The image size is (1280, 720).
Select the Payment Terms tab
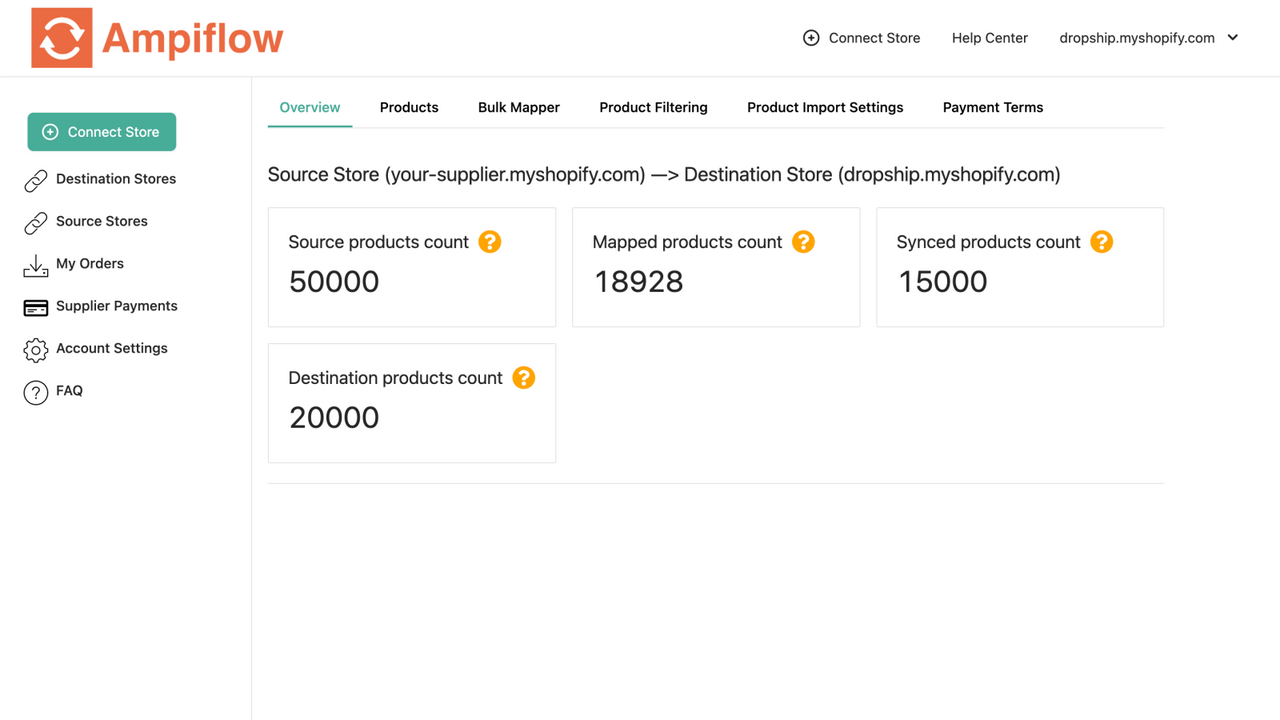993,107
